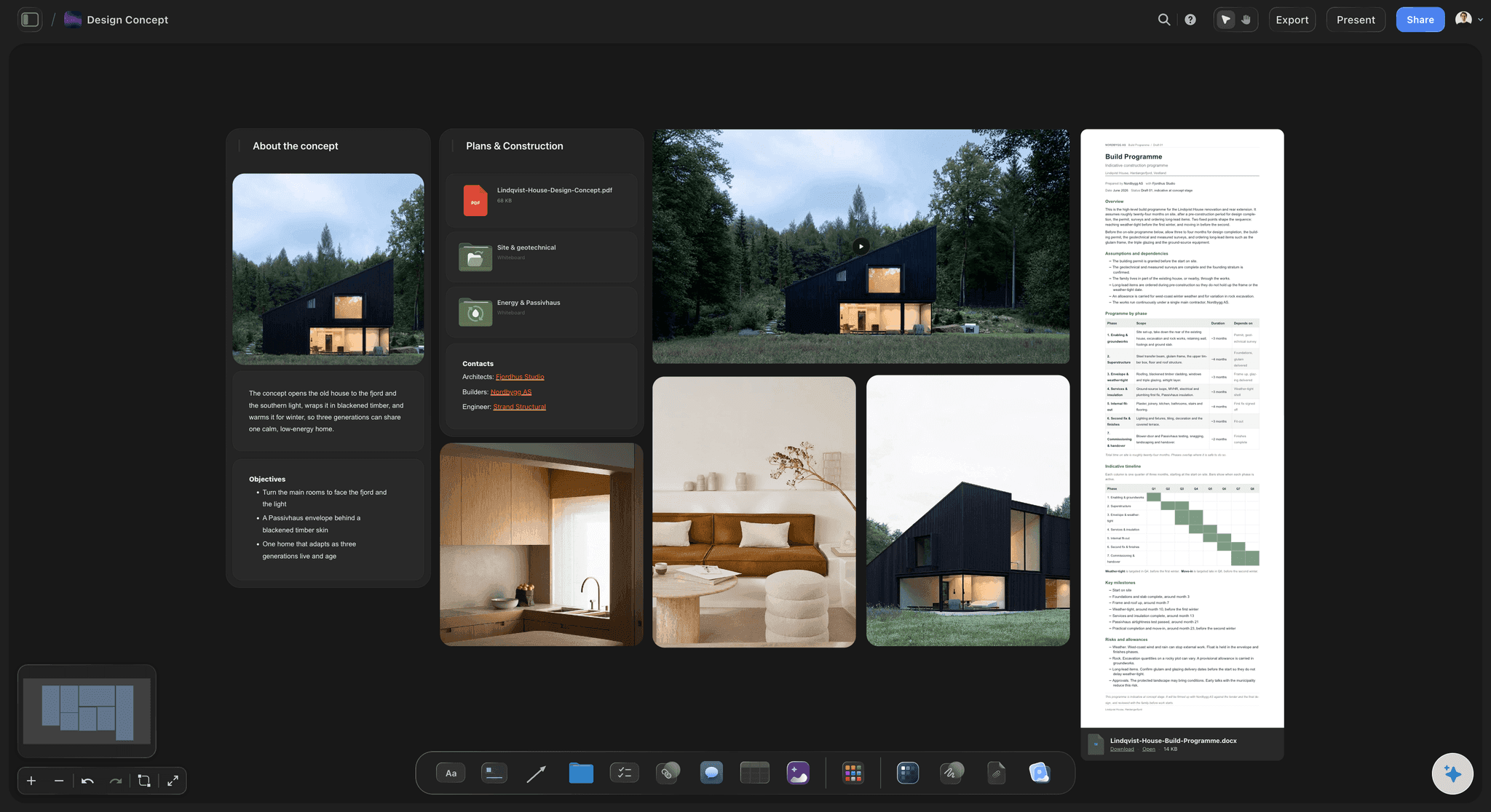Image resolution: width=1491 pixels, height=812 pixels.
Task: Attach a file with paperclip tool
Action: click(x=997, y=773)
